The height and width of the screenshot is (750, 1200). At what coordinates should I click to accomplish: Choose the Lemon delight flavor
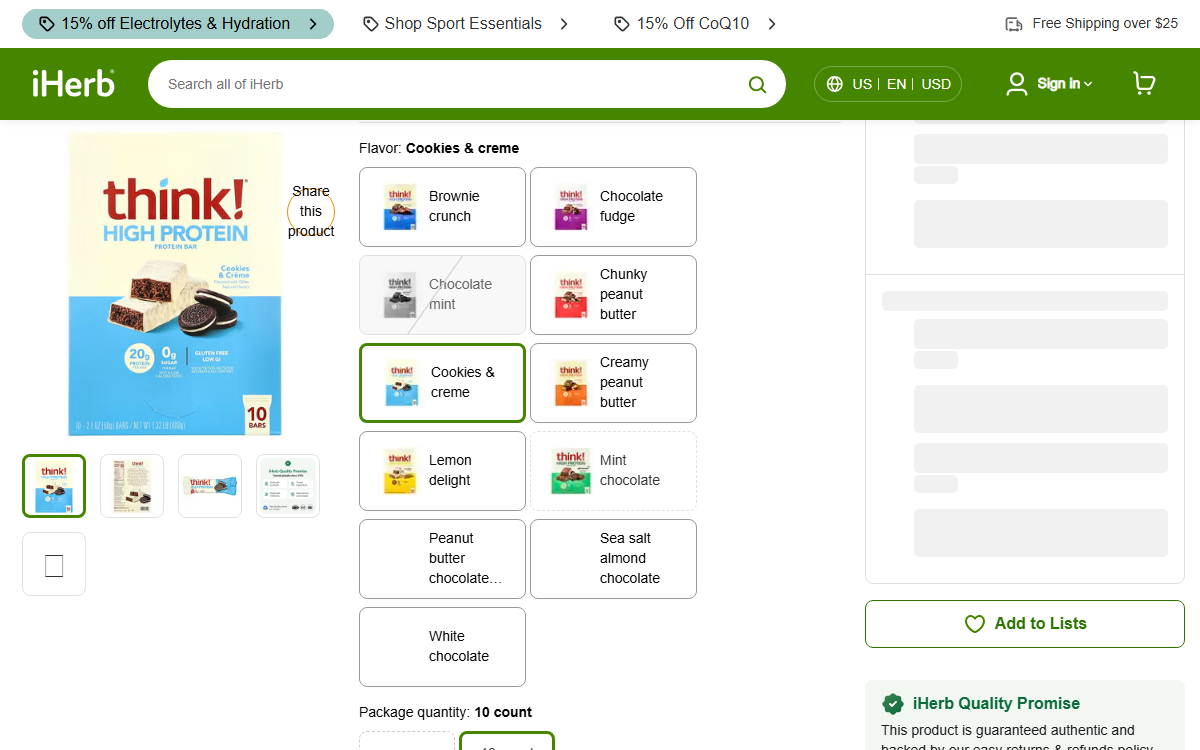[x=442, y=471]
